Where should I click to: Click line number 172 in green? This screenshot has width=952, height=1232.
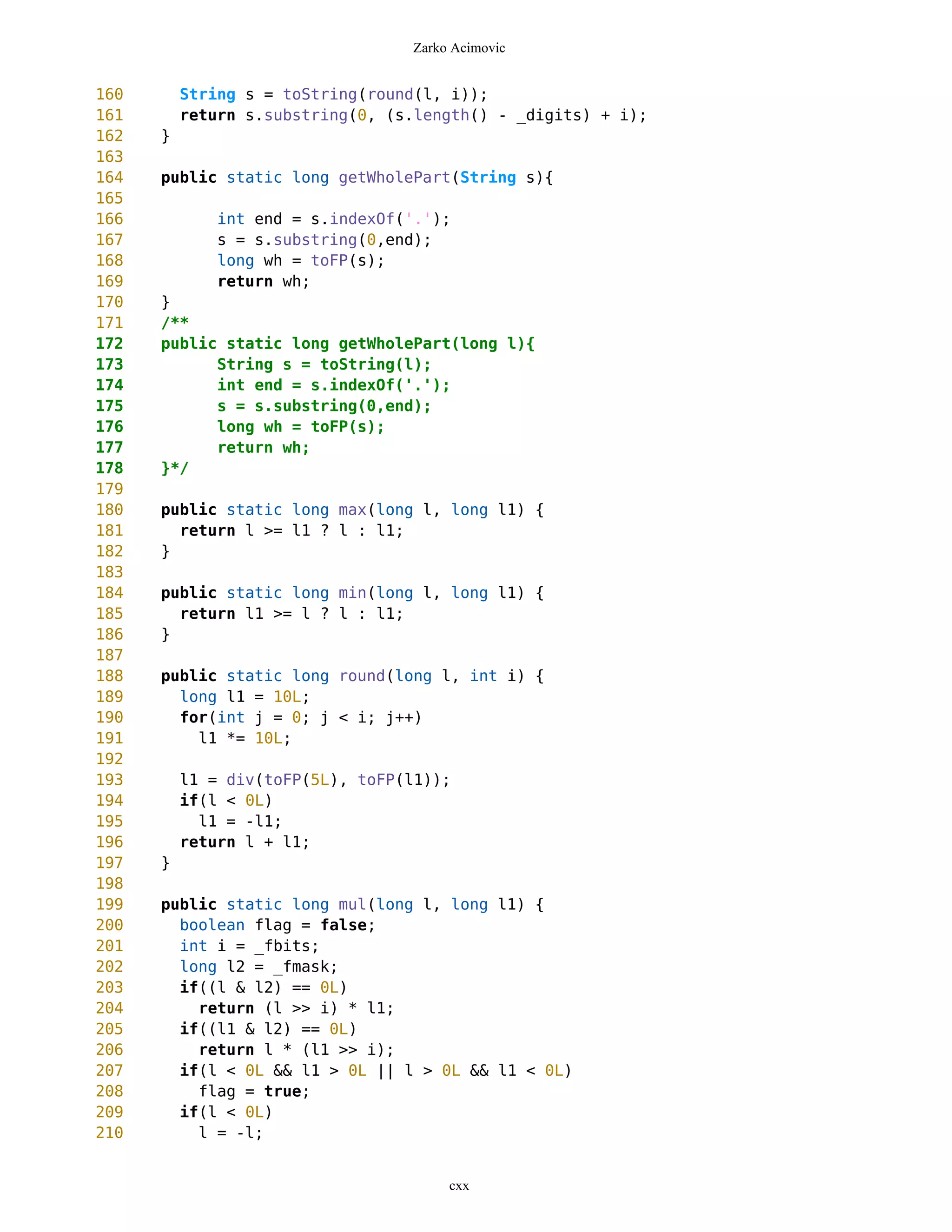[x=109, y=344]
